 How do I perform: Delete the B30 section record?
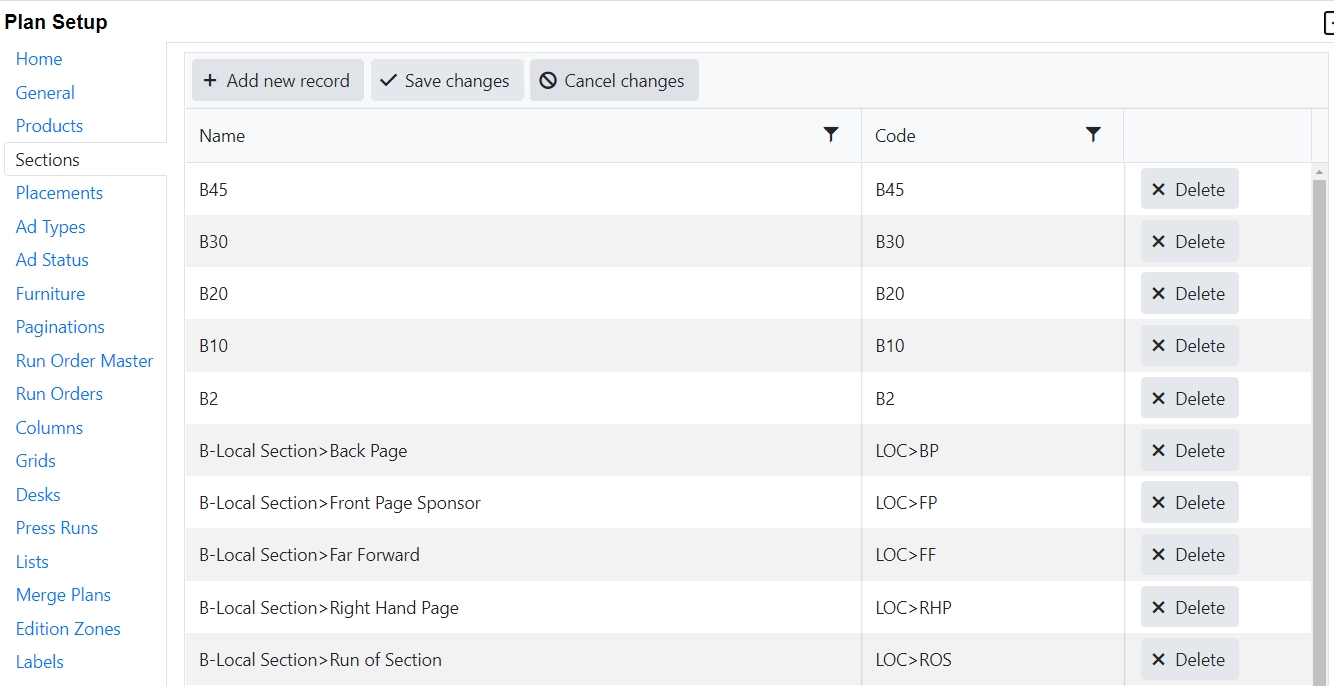coord(1189,242)
